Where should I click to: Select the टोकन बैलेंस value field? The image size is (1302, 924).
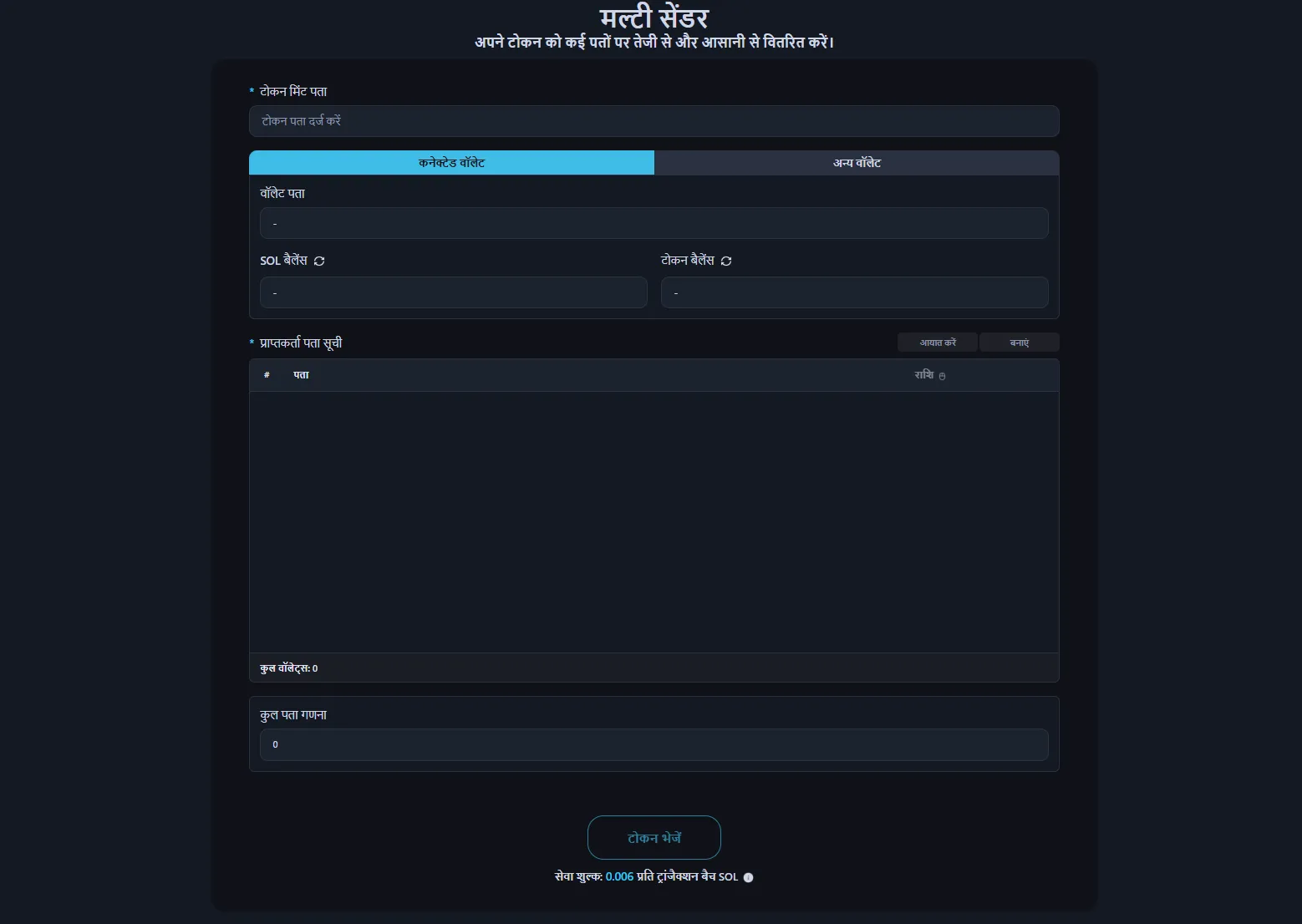point(854,292)
